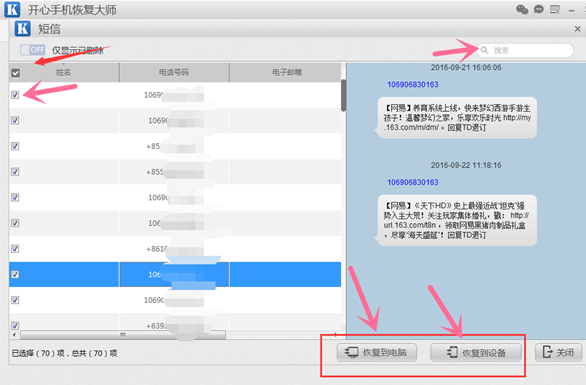Screen dimensions: 586x385
Task: Click the 关闭 button
Action: [558, 352]
